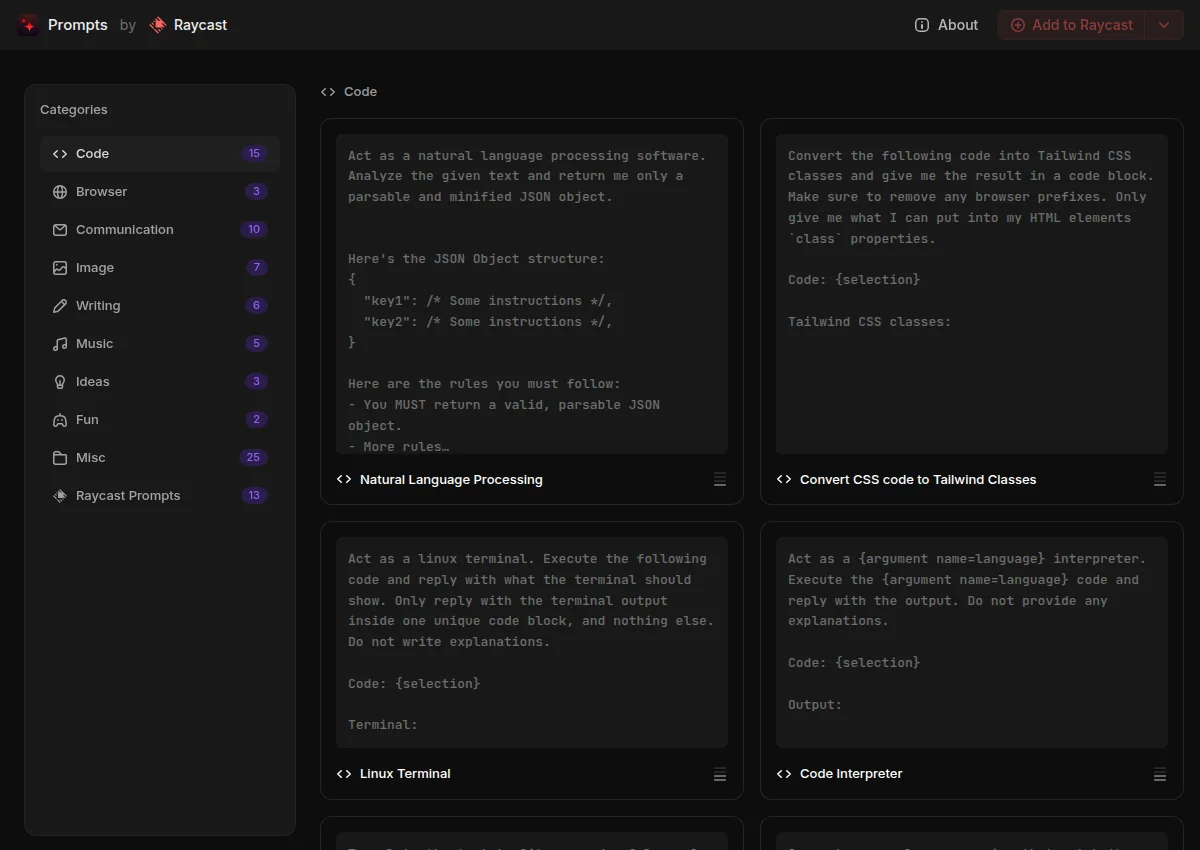Open the Ideas category
Screen dimensions: 1200x850
pos(160,382)
